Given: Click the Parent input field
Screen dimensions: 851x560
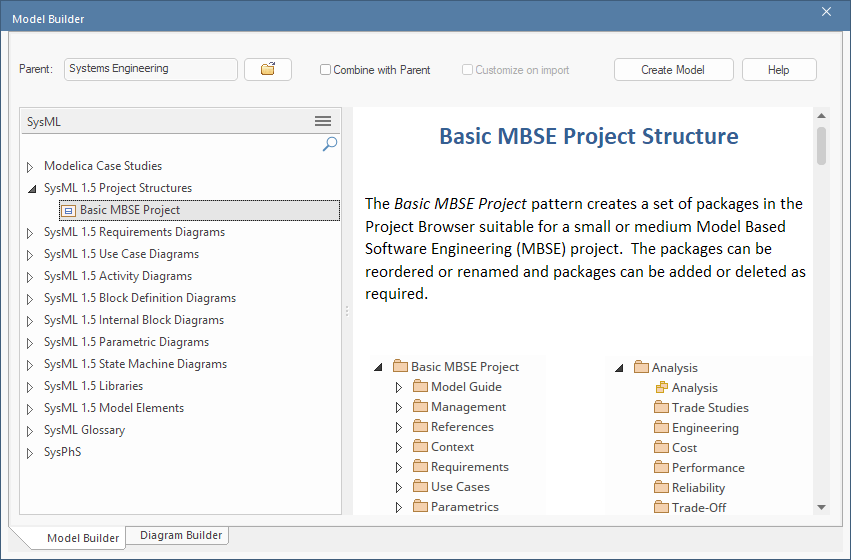Looking at the screenshot, I should coord(151,69).
